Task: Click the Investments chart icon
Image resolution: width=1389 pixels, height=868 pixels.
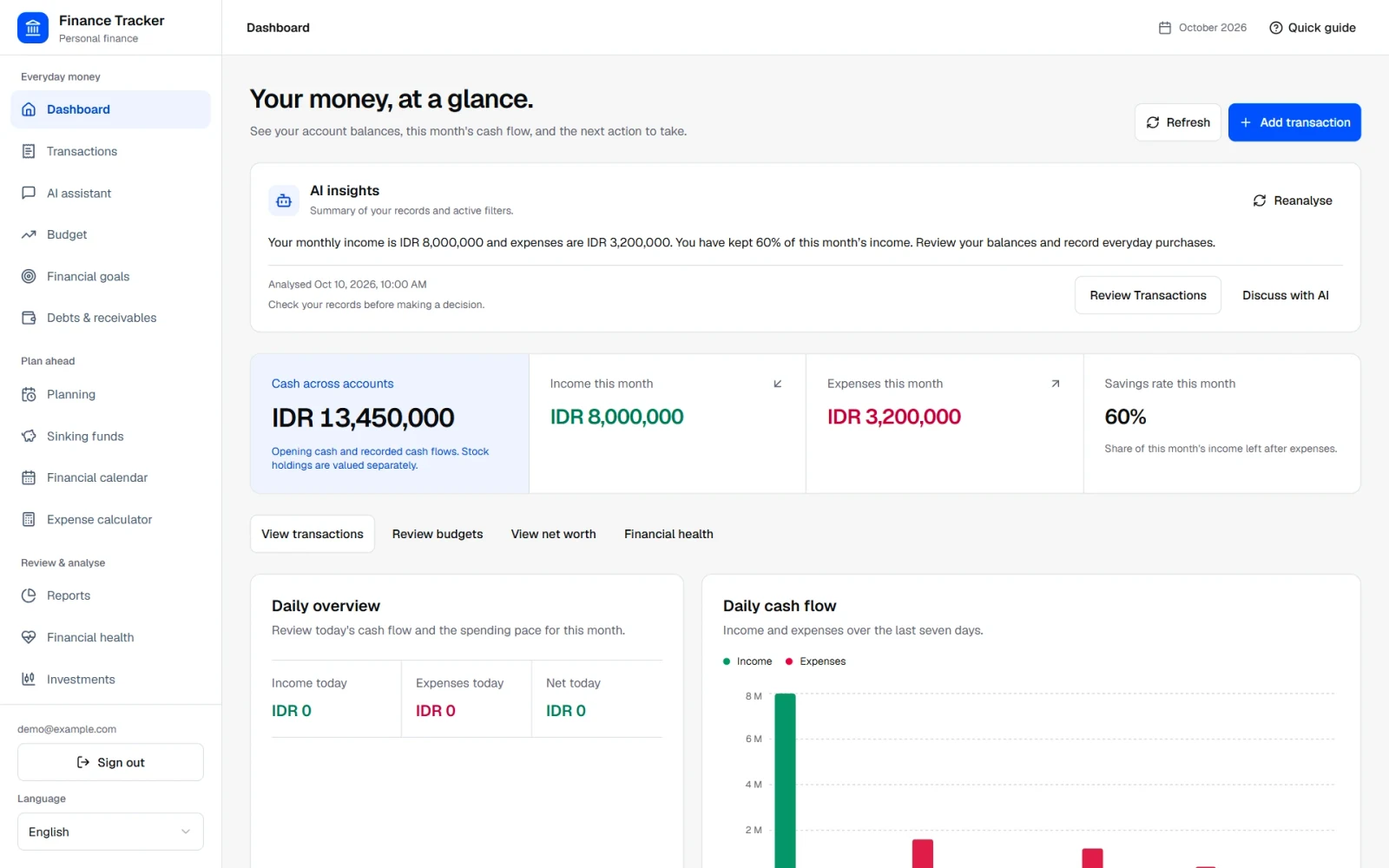Action: point(29,679)
